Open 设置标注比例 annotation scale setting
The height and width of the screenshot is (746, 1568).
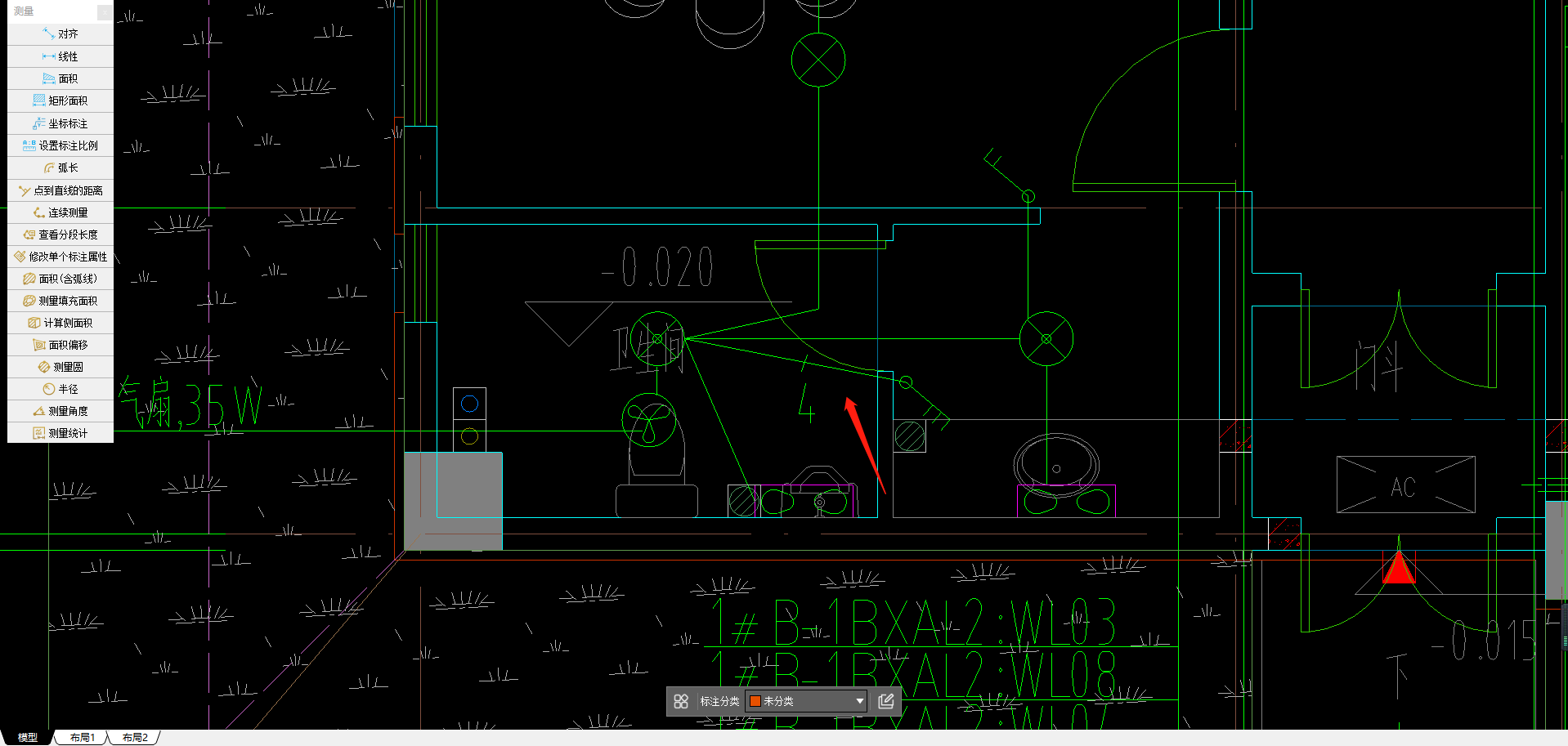pos(60,145)
